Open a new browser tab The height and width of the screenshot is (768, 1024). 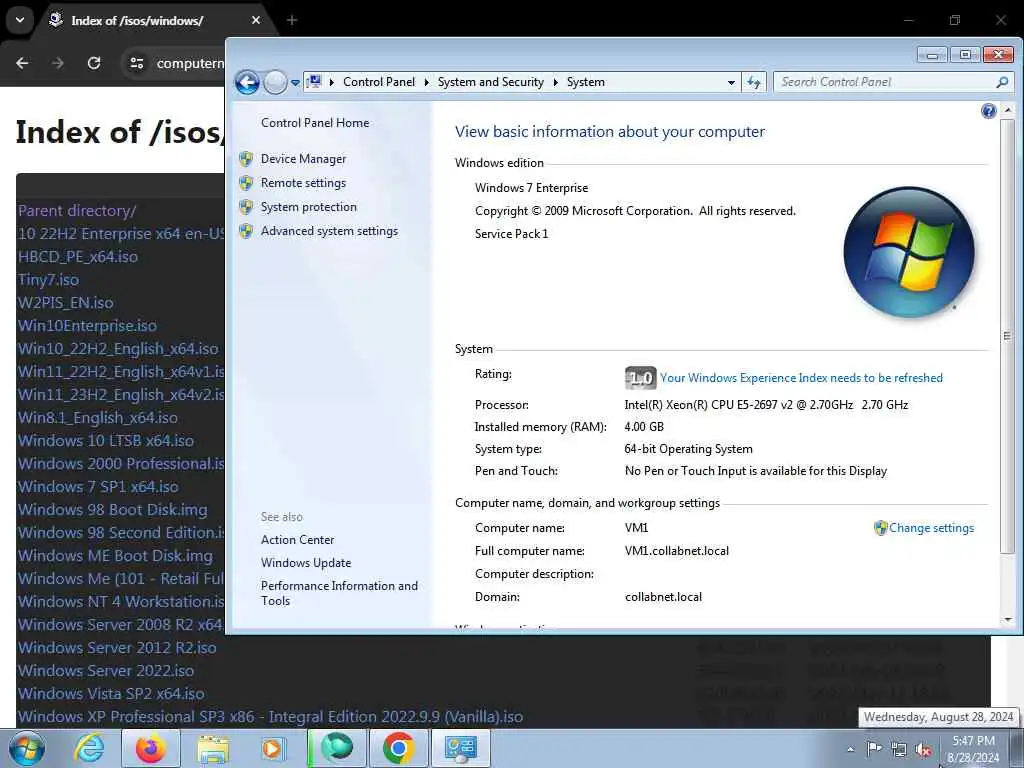click(x=292, y=20)
